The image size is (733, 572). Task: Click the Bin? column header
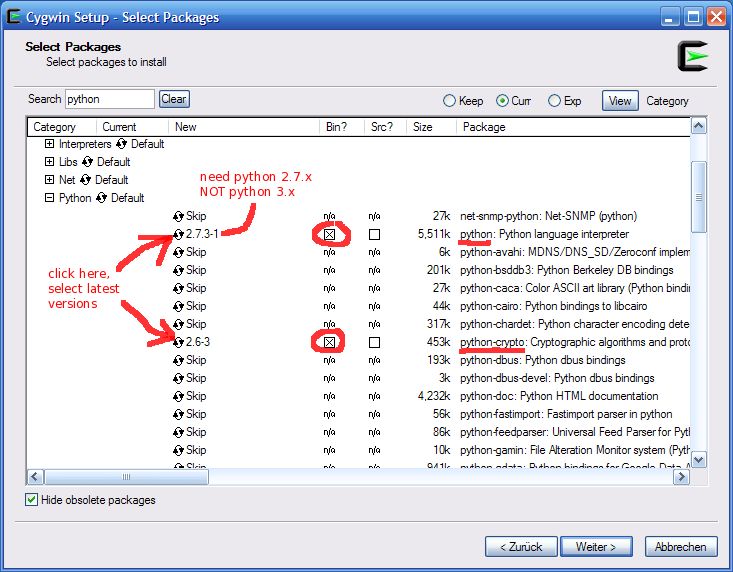point(342,127)
